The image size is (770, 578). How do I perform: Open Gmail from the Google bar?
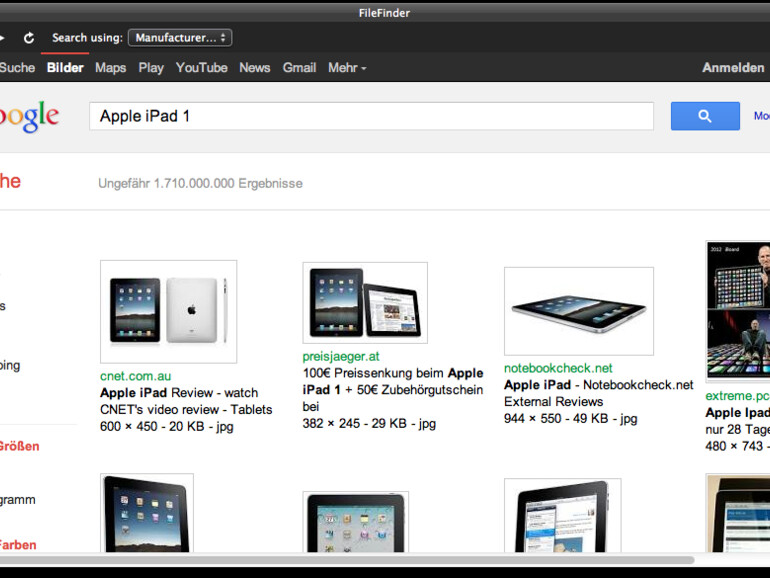pyautogui.click(x=299, y=68)
